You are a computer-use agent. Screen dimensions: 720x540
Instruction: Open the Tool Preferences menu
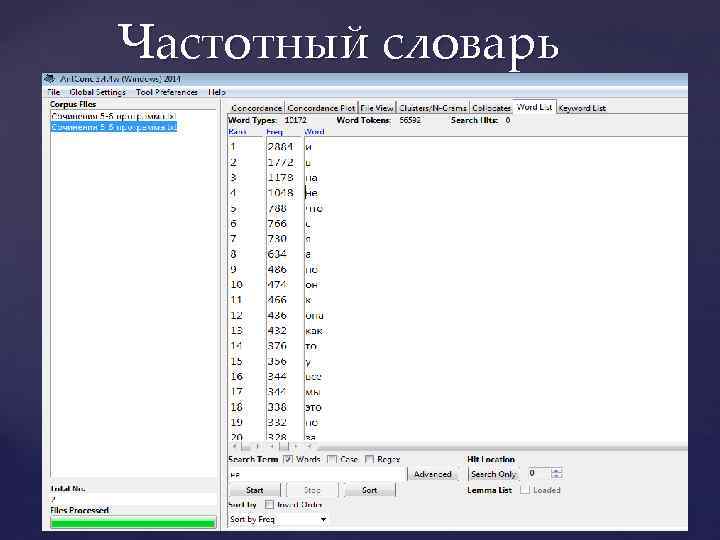167,92
